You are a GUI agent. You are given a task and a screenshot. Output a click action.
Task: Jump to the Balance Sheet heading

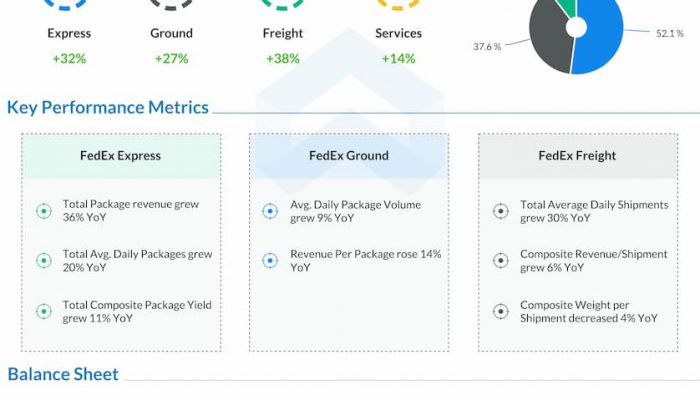[x=63, y=375]
